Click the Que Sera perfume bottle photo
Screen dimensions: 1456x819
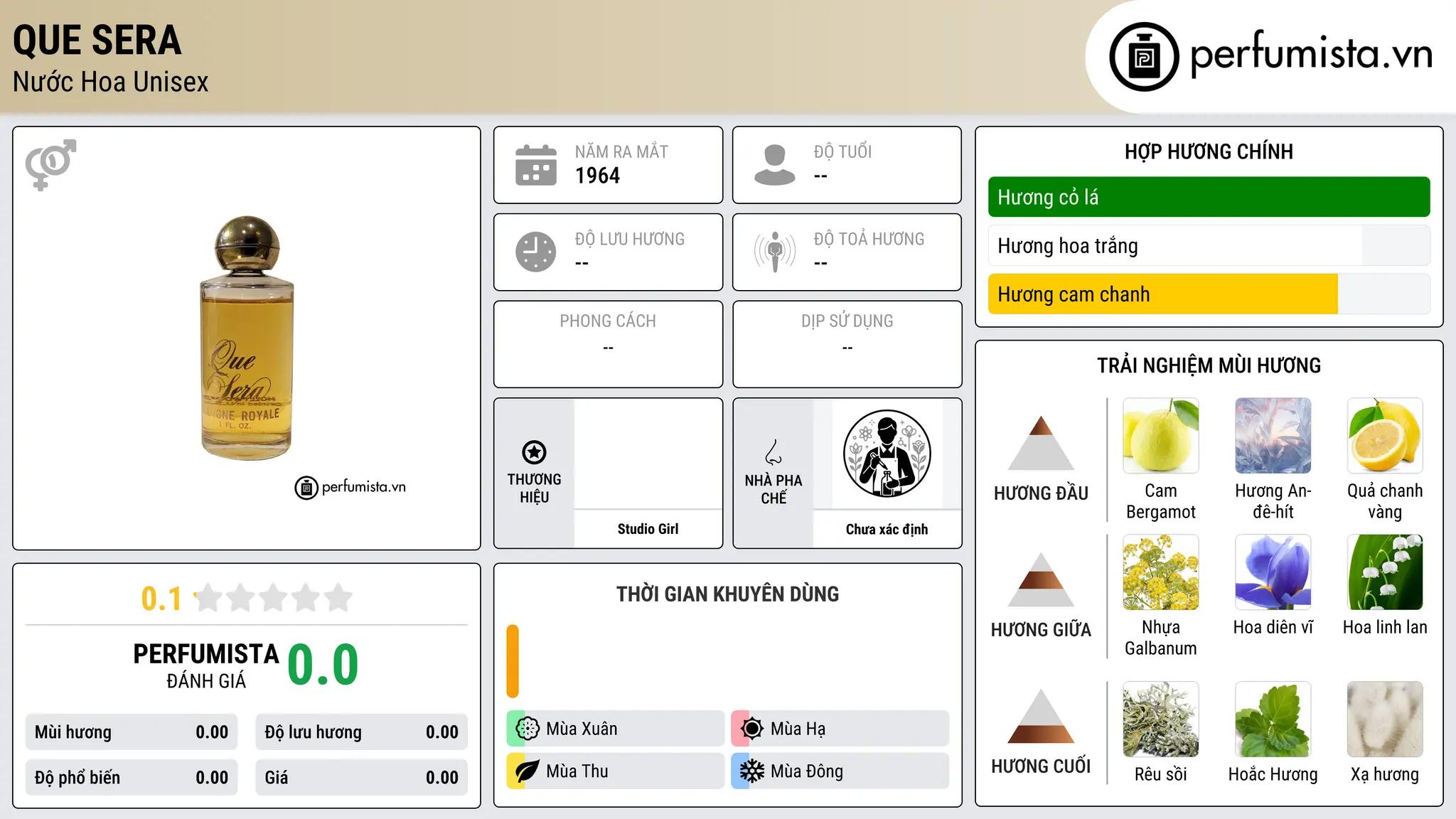247,338
